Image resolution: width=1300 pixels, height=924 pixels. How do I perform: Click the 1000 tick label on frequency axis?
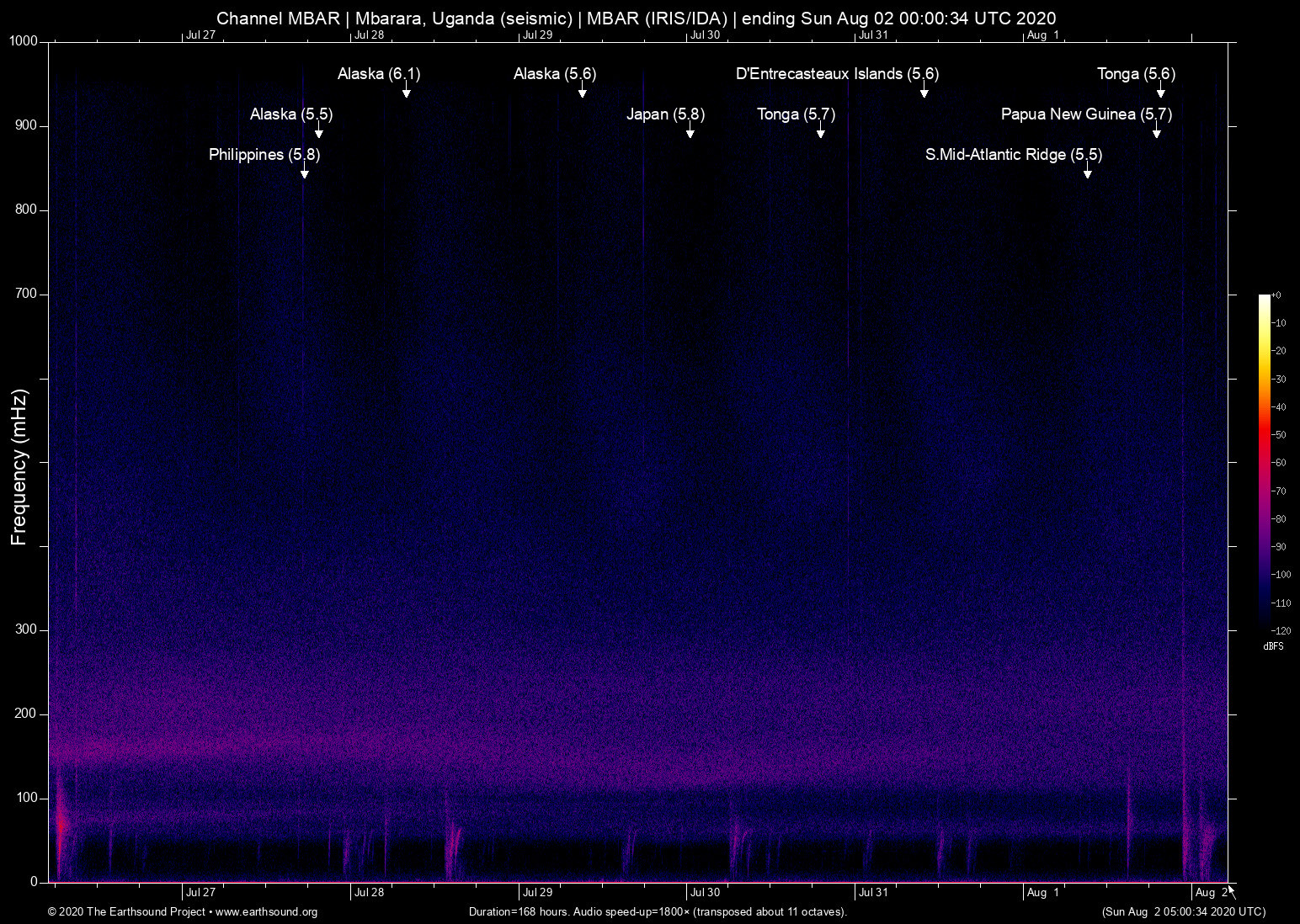click(23, 41)
